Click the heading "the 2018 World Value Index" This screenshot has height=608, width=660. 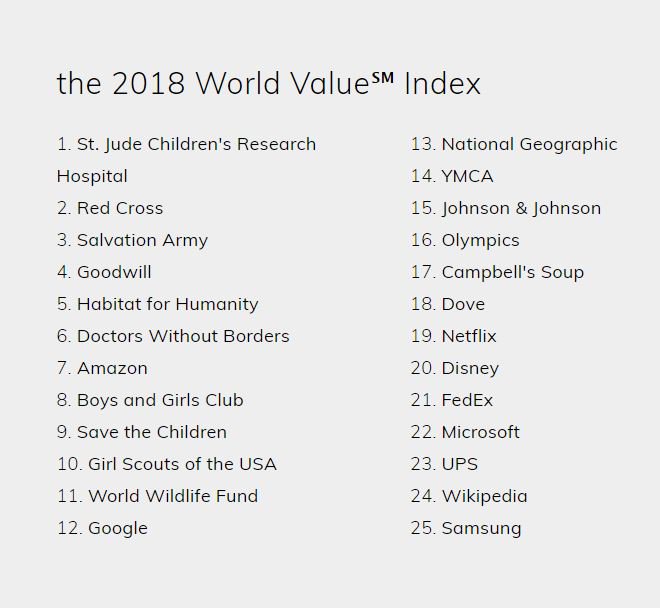(x=269, y=83)
